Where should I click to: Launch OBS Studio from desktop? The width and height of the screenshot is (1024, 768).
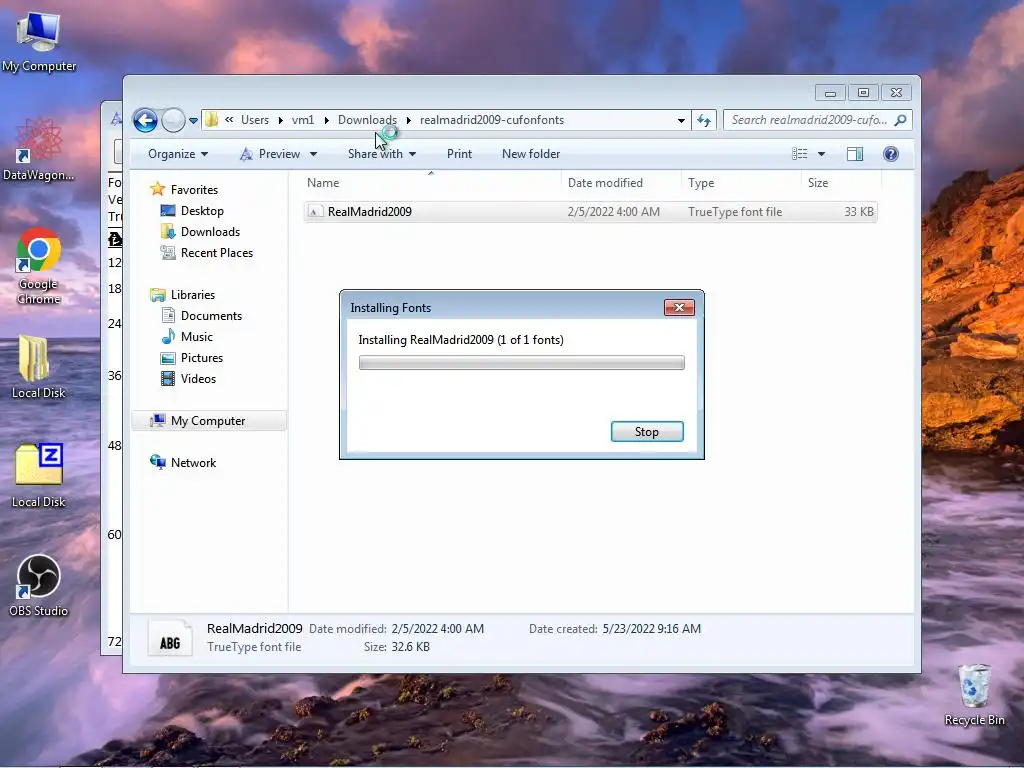pos(39,585)
